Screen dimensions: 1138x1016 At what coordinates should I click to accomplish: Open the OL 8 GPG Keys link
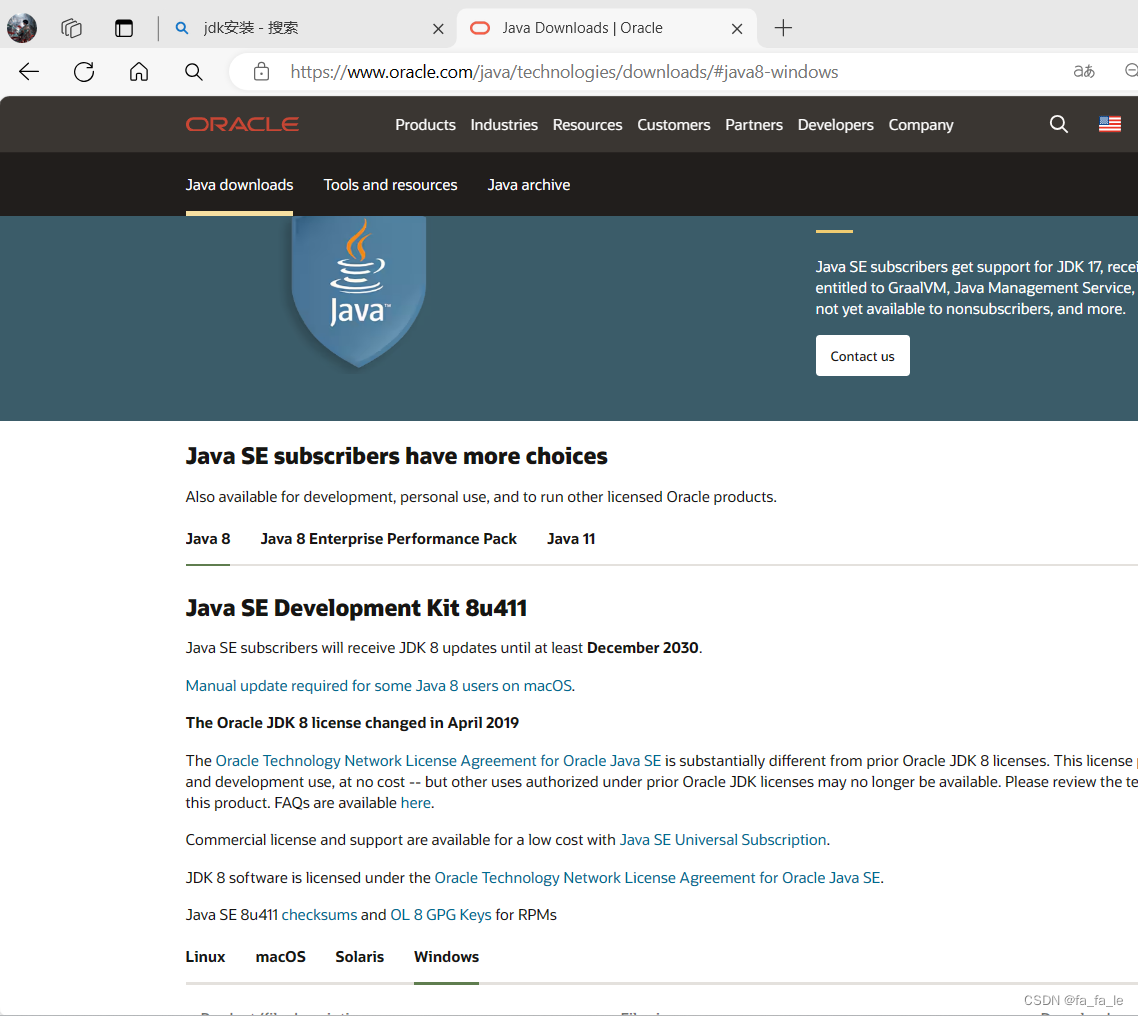pyautogui.click(x=441, y=914)
